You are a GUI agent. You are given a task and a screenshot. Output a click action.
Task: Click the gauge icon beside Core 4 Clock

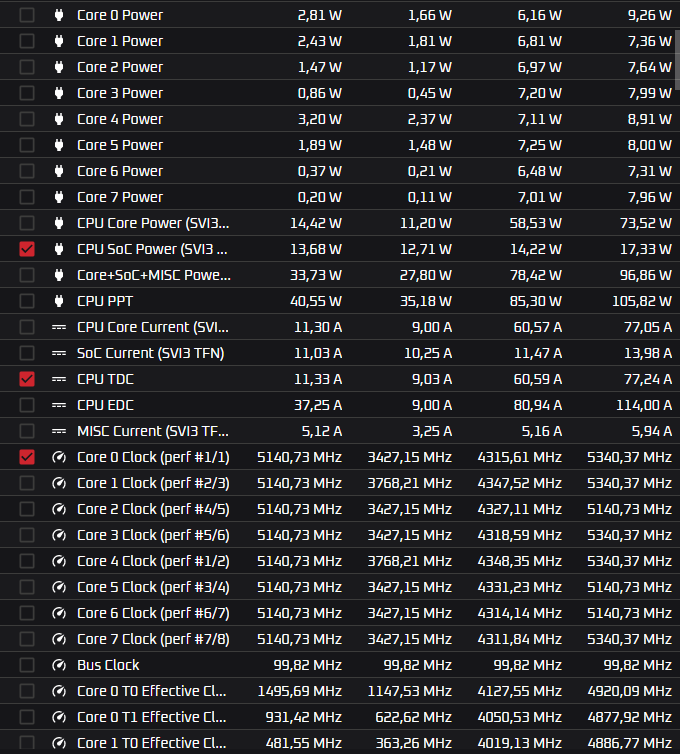tap(59, 561)
